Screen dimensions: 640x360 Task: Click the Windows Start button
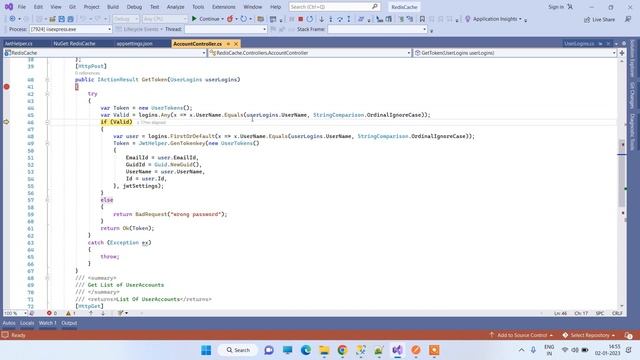(x=206, y=350)
